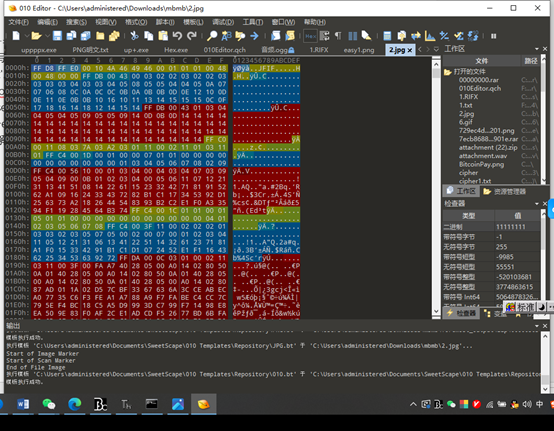Open the Histogram chart icon

pos(430,36)
